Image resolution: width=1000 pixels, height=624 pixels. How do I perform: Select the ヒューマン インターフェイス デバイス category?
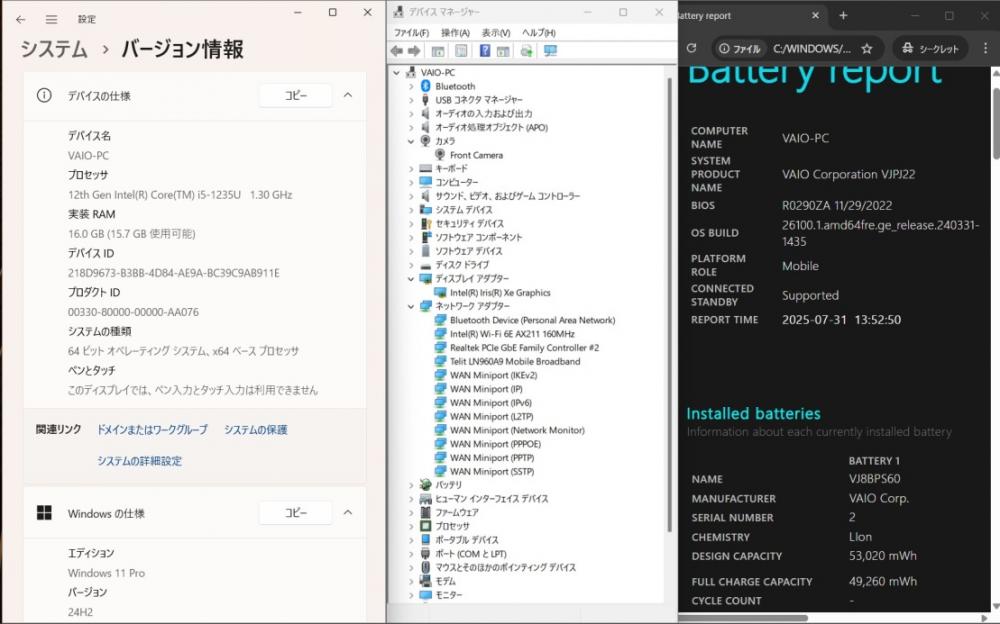click(492, 499)
